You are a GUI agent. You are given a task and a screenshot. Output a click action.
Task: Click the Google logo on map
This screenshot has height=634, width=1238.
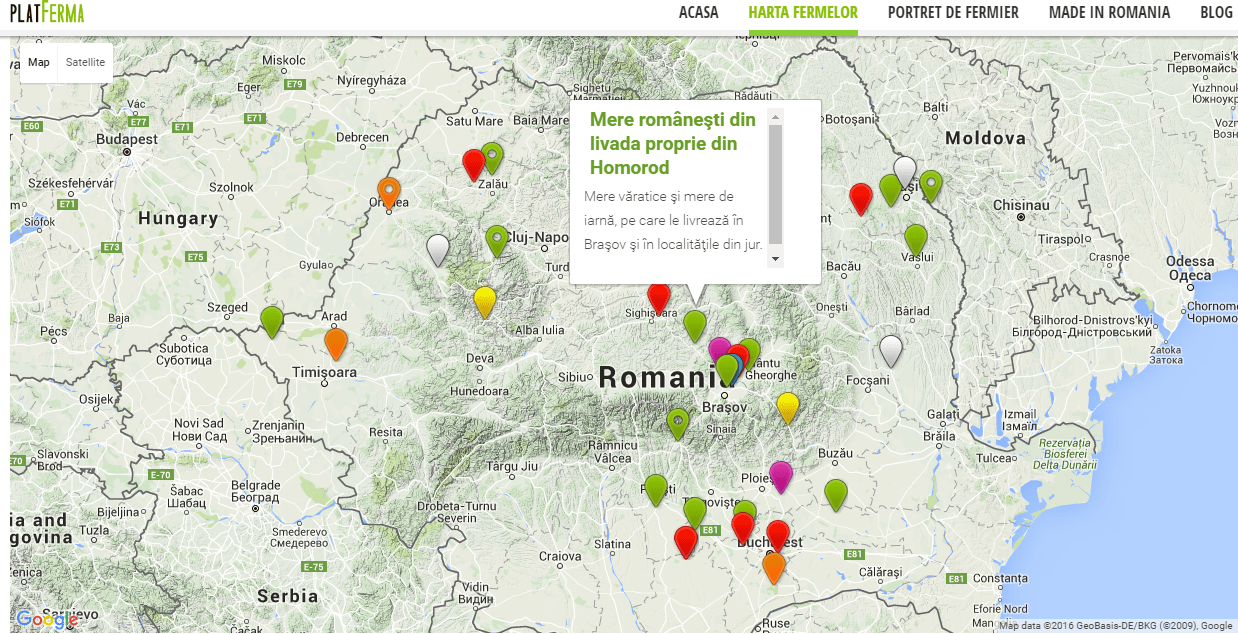click(x=47, y=619)
